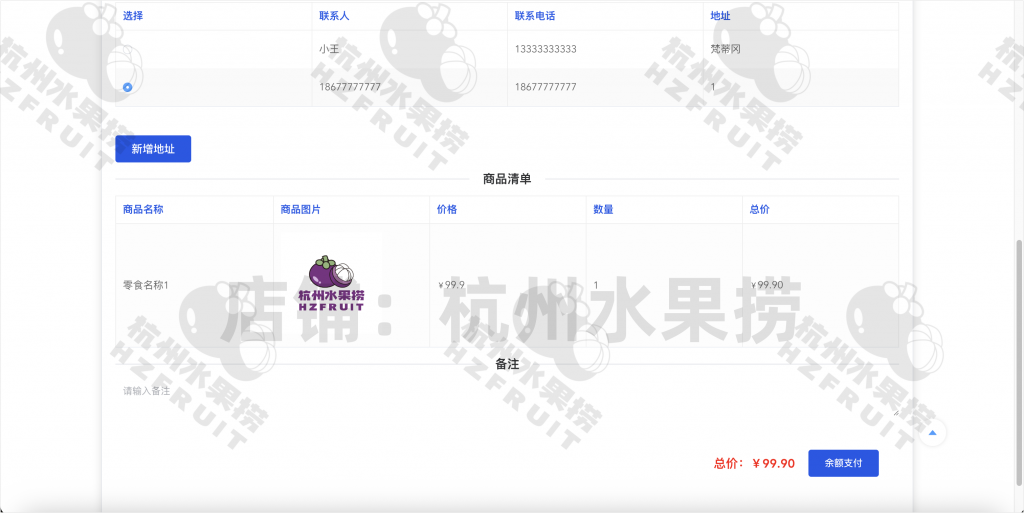Click the red 总价：¥99.90 total
This screenshot has width=1024, height=513.
[754, 463]
